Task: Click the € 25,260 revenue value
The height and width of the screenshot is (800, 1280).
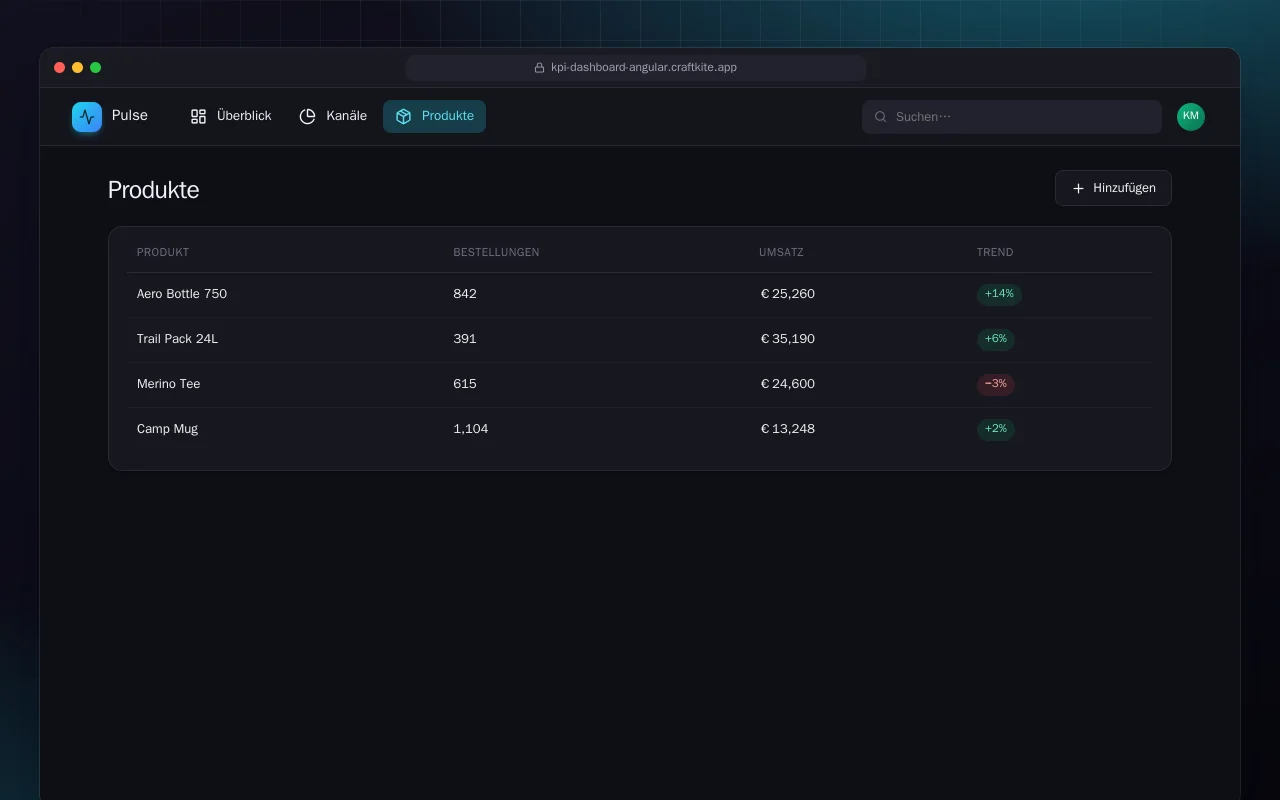Action: [x=788, y=294]
